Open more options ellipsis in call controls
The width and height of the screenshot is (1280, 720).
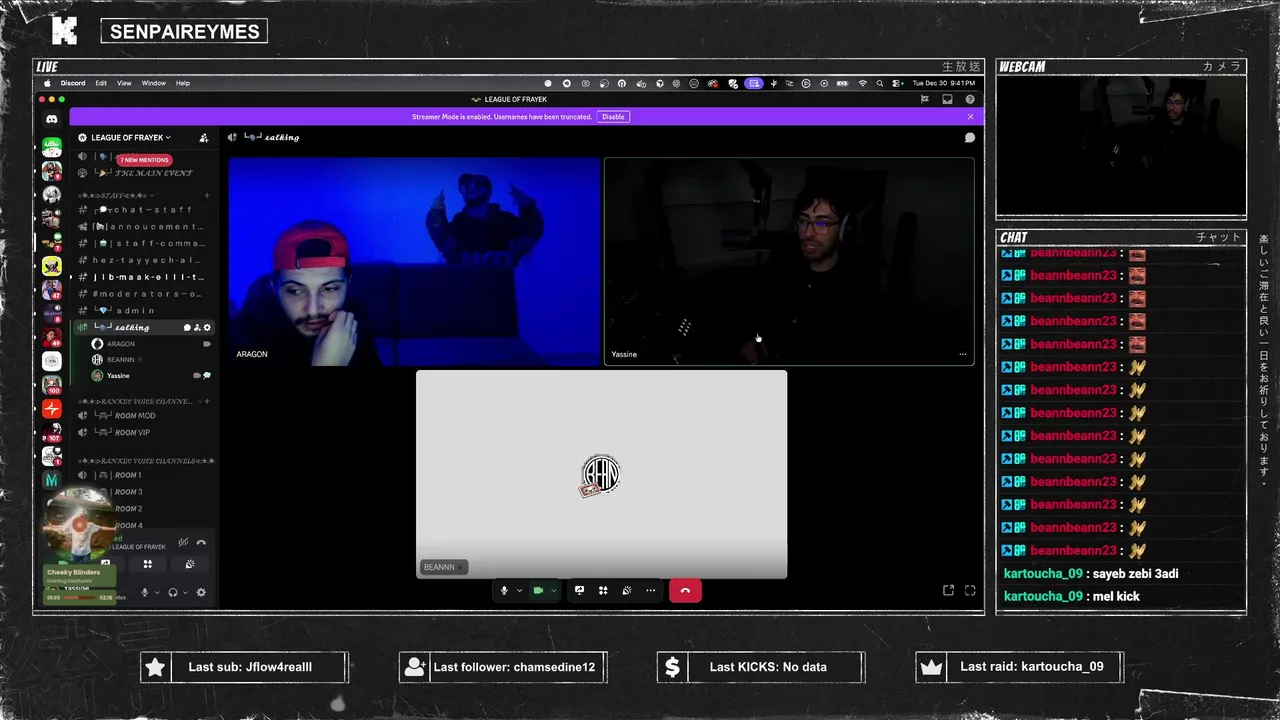tap(651, 591)
